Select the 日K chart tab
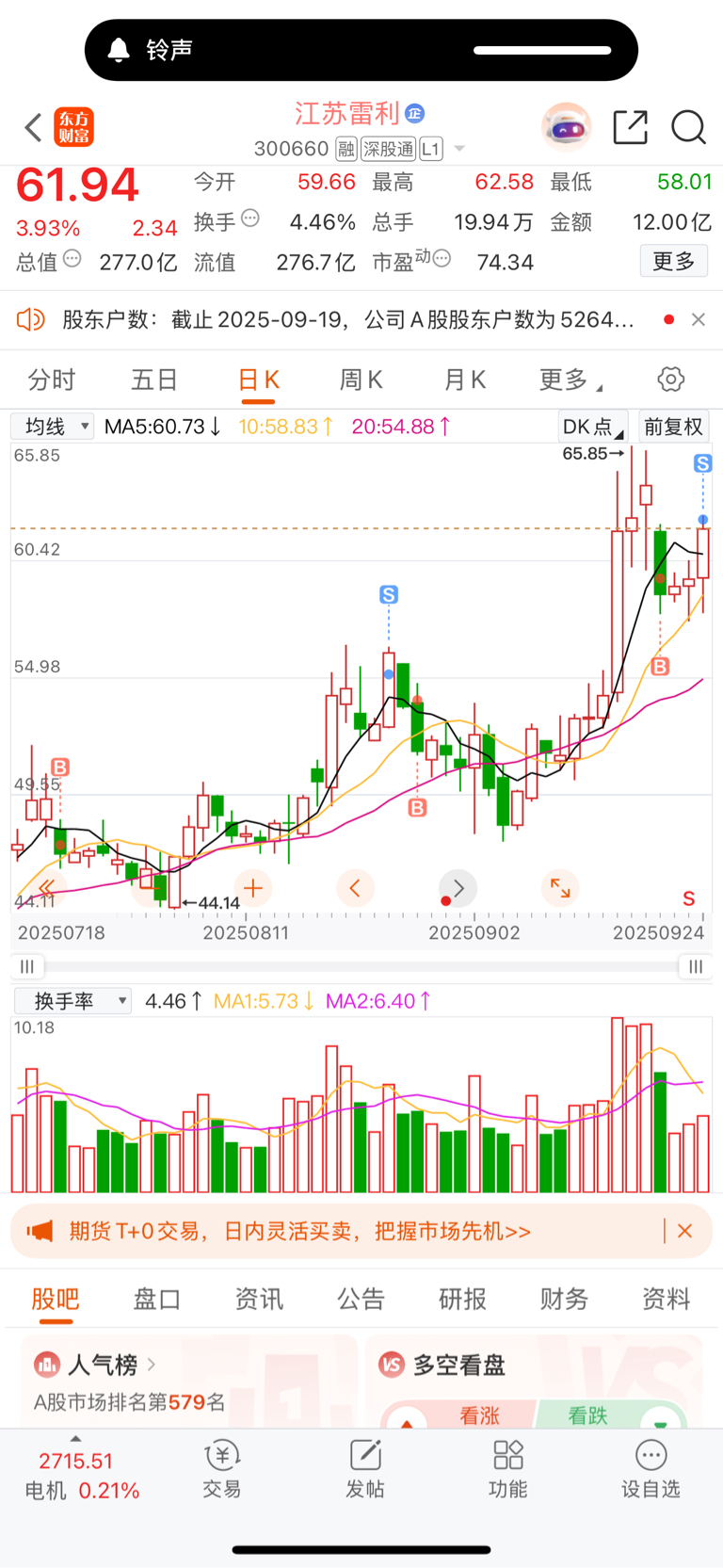723x1568 pixels. click(x=258, y=380)
